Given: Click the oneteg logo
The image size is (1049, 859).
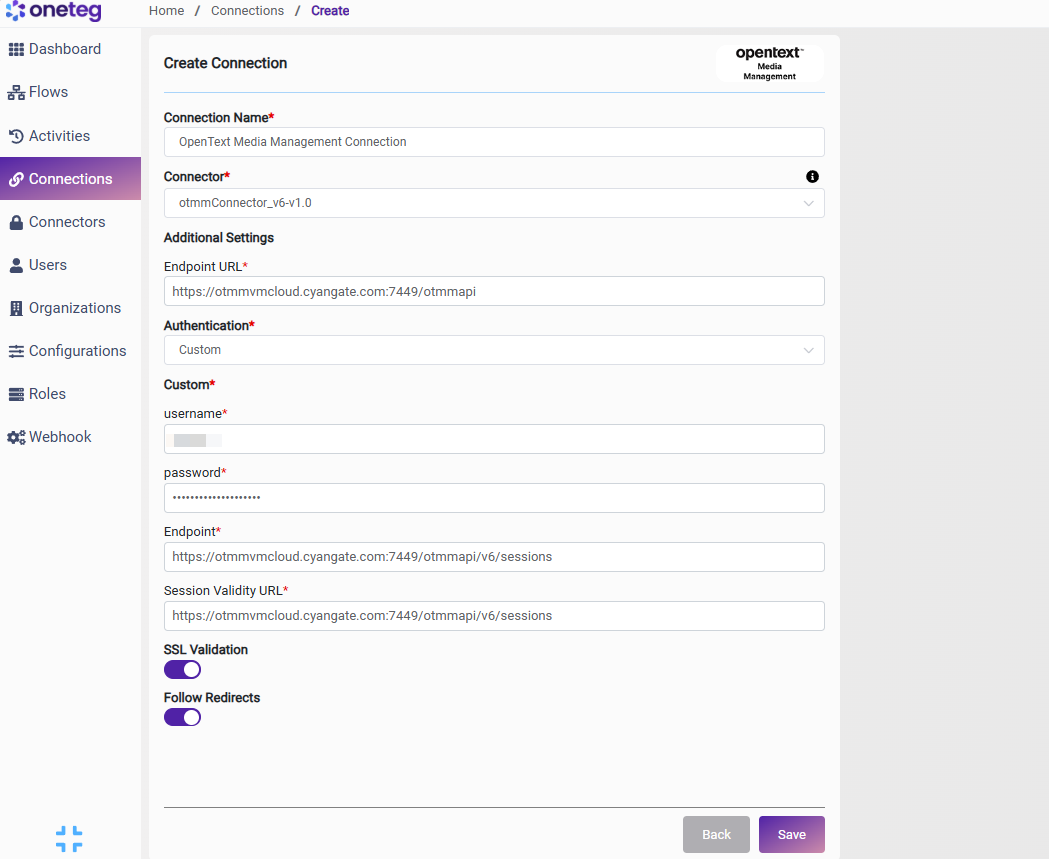Looking at the screenshot, I should (54, 11).
